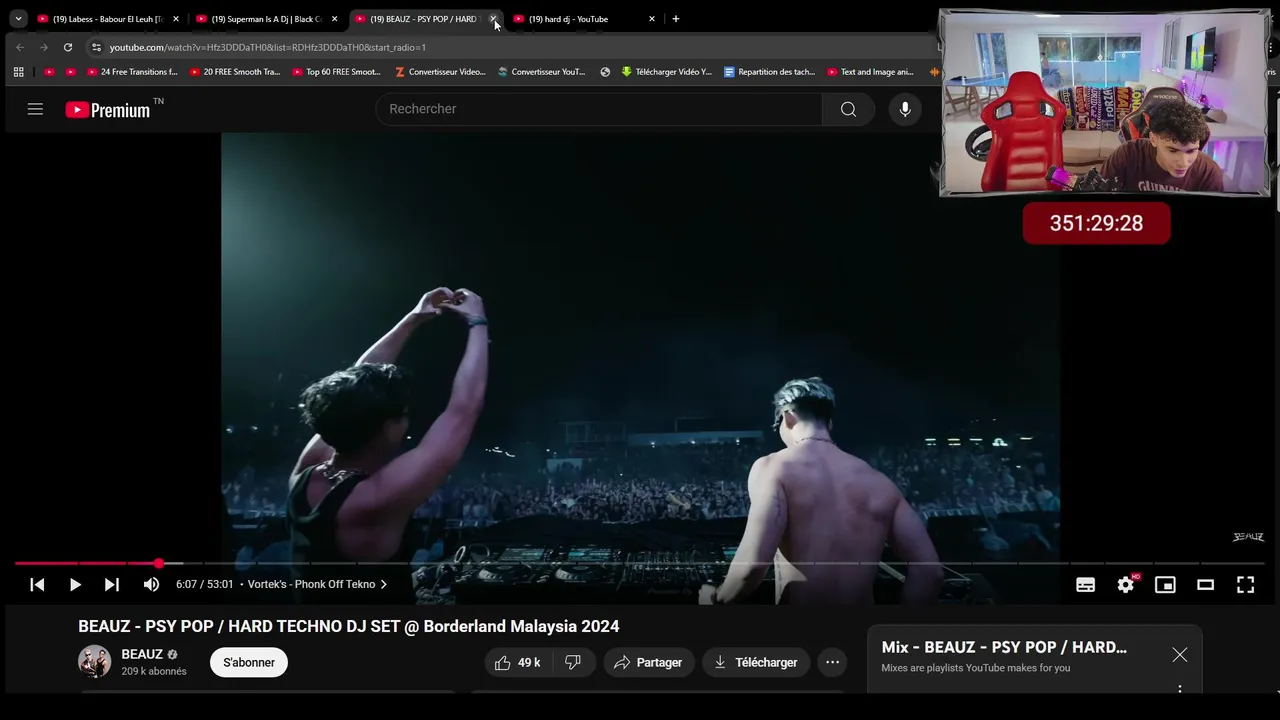Image resolution: width=1280 pixels, height=720 pixels.
Task: Go forward in browser history
Action: tap(44, 47)
